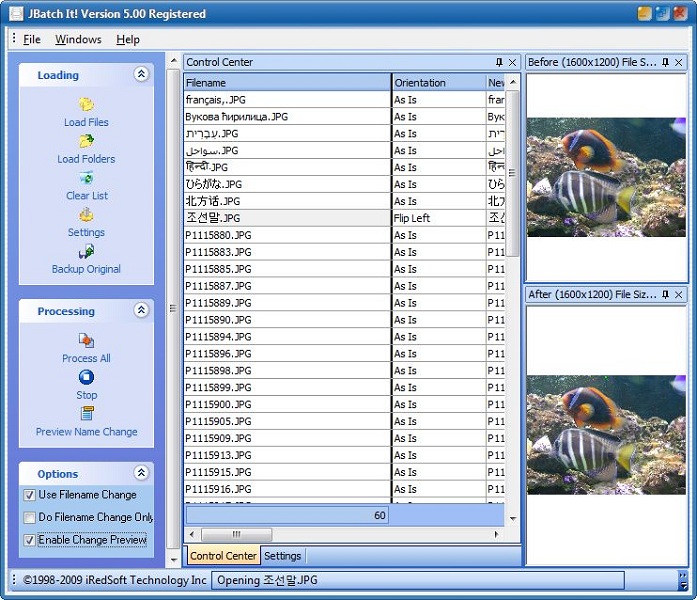Click the Clear List icon
The width and height of the screenshot is (697, 600).
(86, 178)
